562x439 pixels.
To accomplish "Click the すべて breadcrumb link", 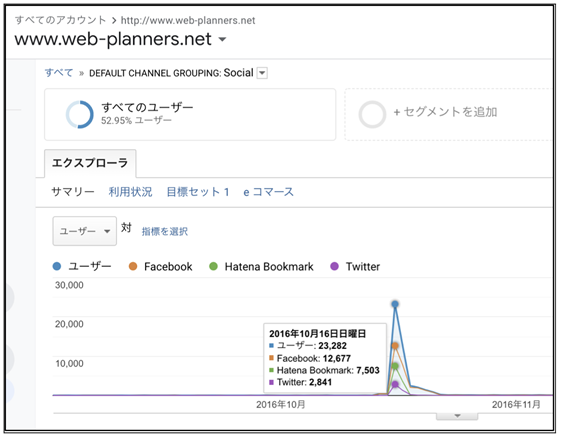I will click(59, 73).
